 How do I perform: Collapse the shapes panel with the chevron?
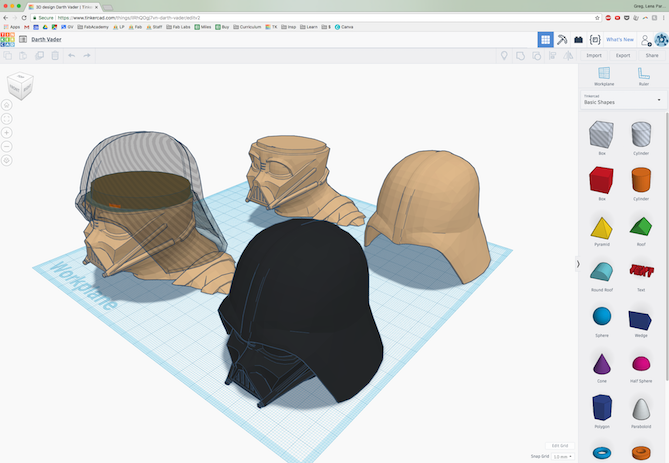[x=578, y=264]
